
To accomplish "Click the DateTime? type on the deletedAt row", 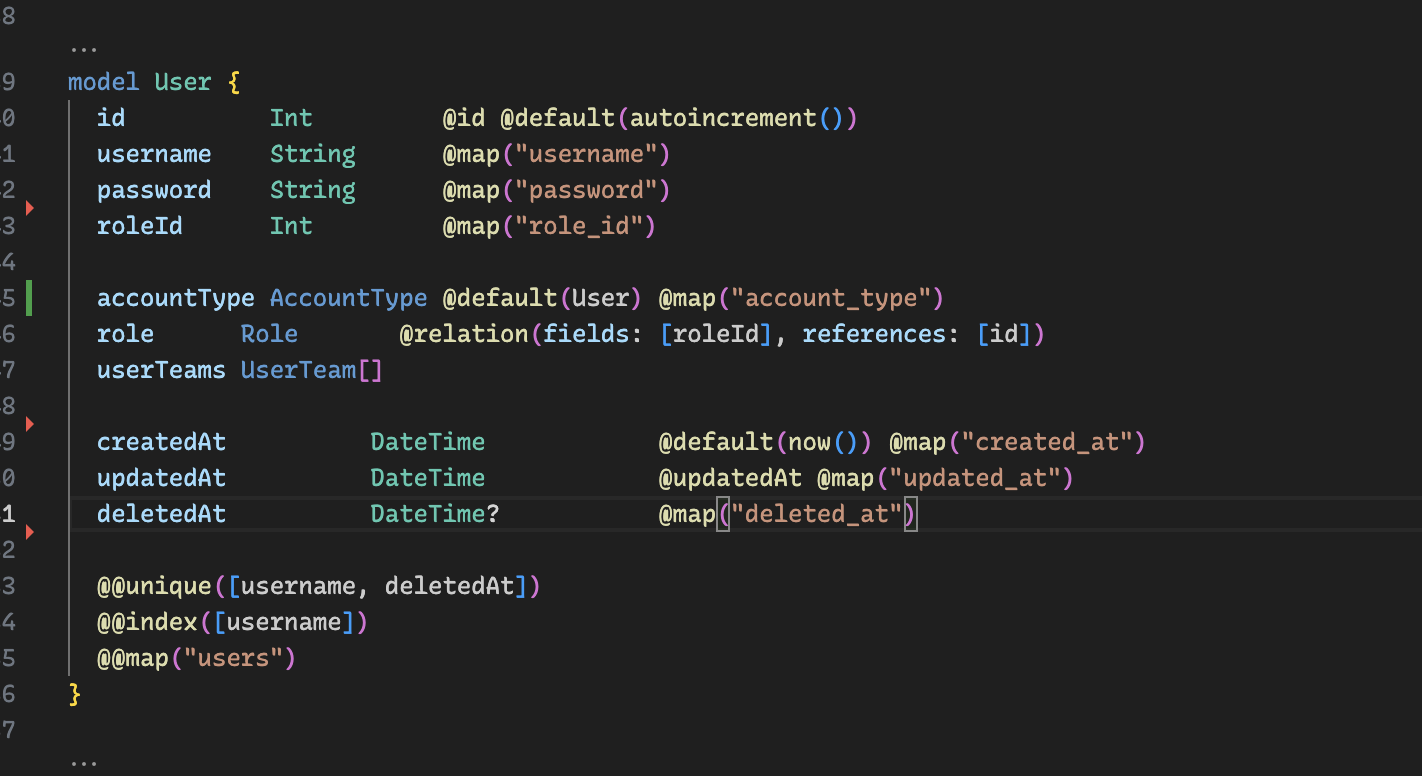I will coord(435,514).
